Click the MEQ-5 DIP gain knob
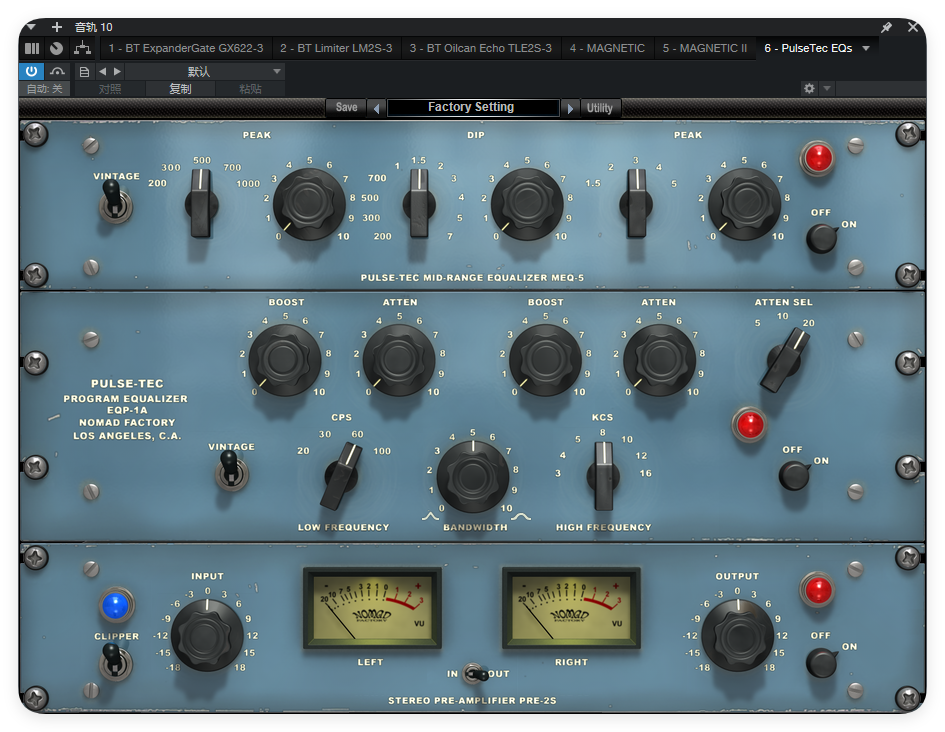 click(527, 204)
